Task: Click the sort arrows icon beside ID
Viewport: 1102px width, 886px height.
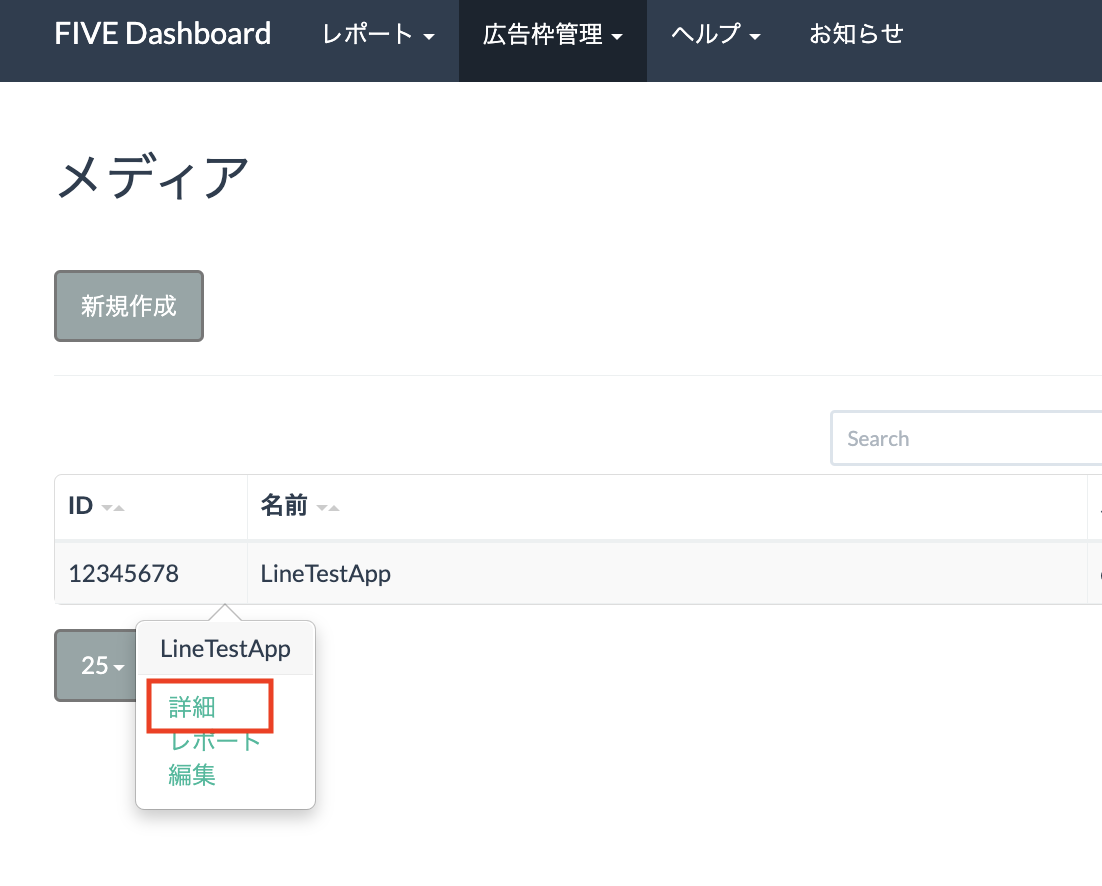Action: coord(113,508)
